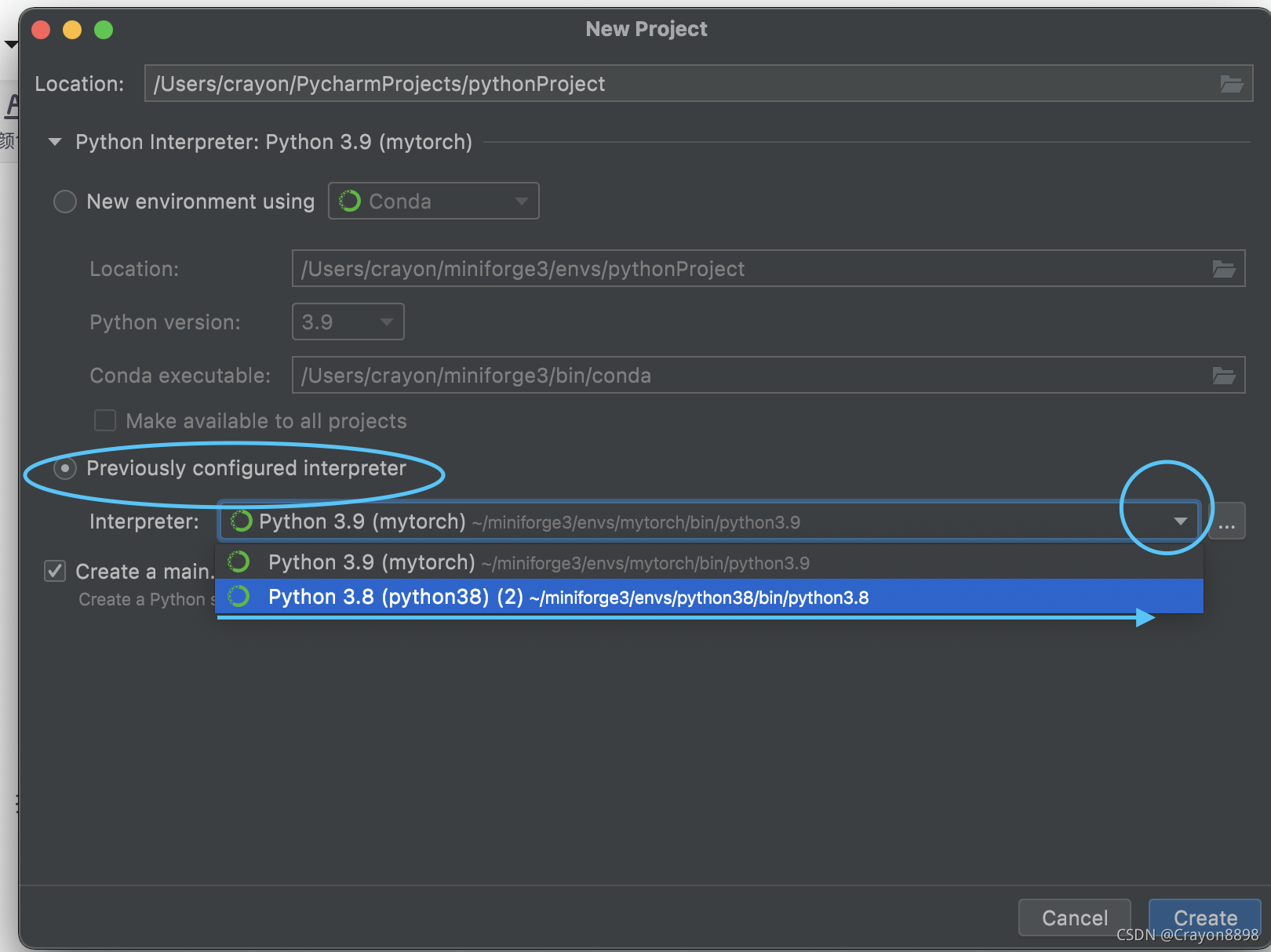Click the conda icon beside Python 3.8 (python38)
Viewport: 1271px width, 952px height.
239,596
